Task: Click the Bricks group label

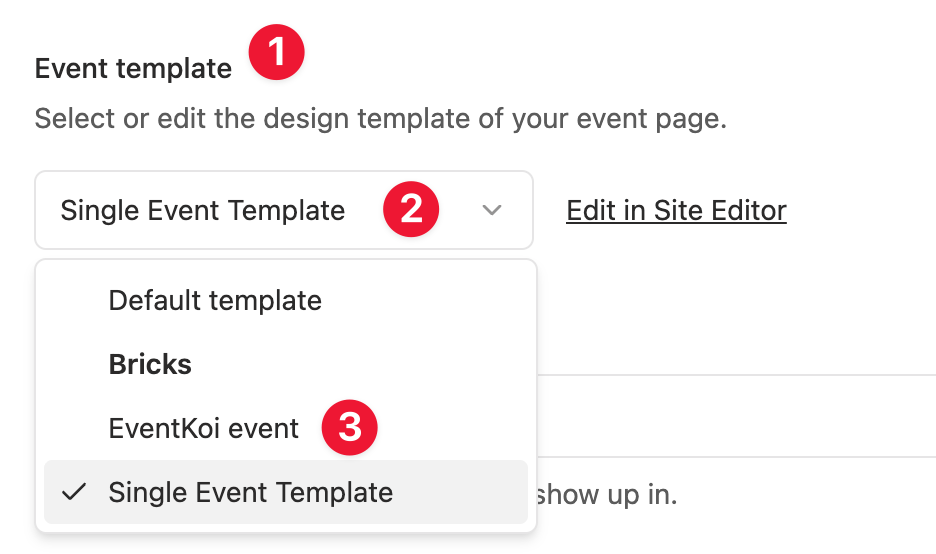Action: click(150, 364)
